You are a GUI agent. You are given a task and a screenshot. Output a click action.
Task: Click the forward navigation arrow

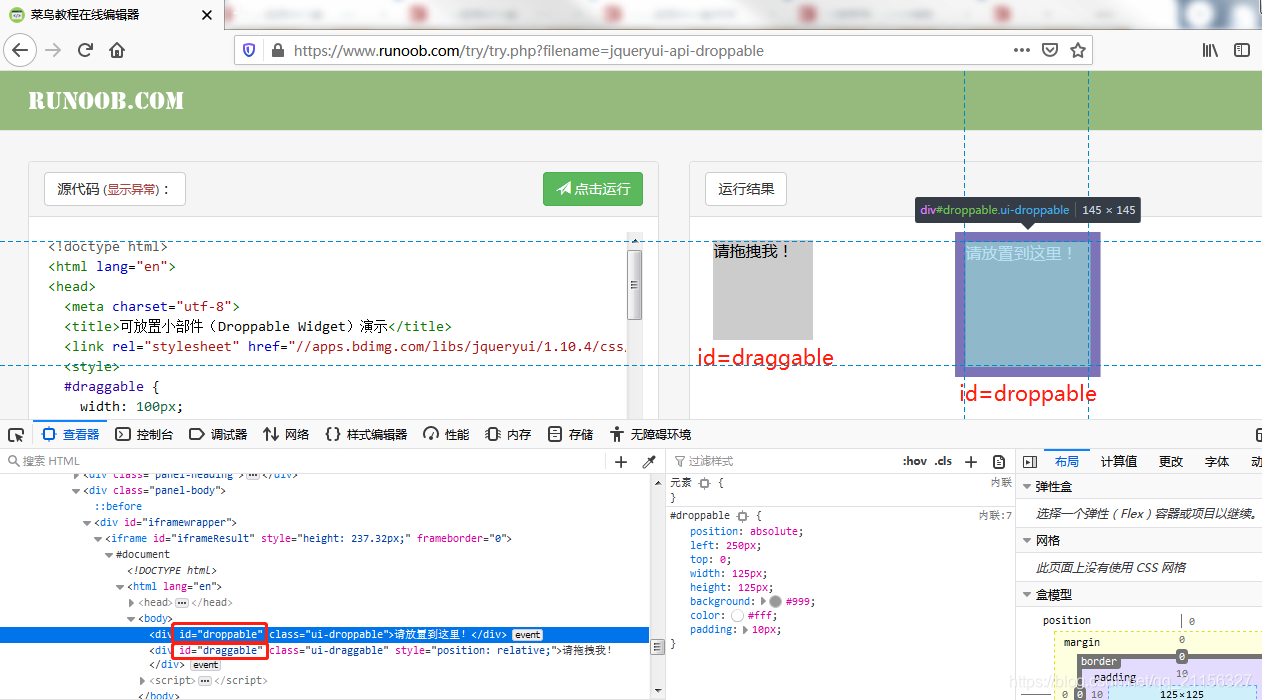pyautogui.click(x=53, y=50)
